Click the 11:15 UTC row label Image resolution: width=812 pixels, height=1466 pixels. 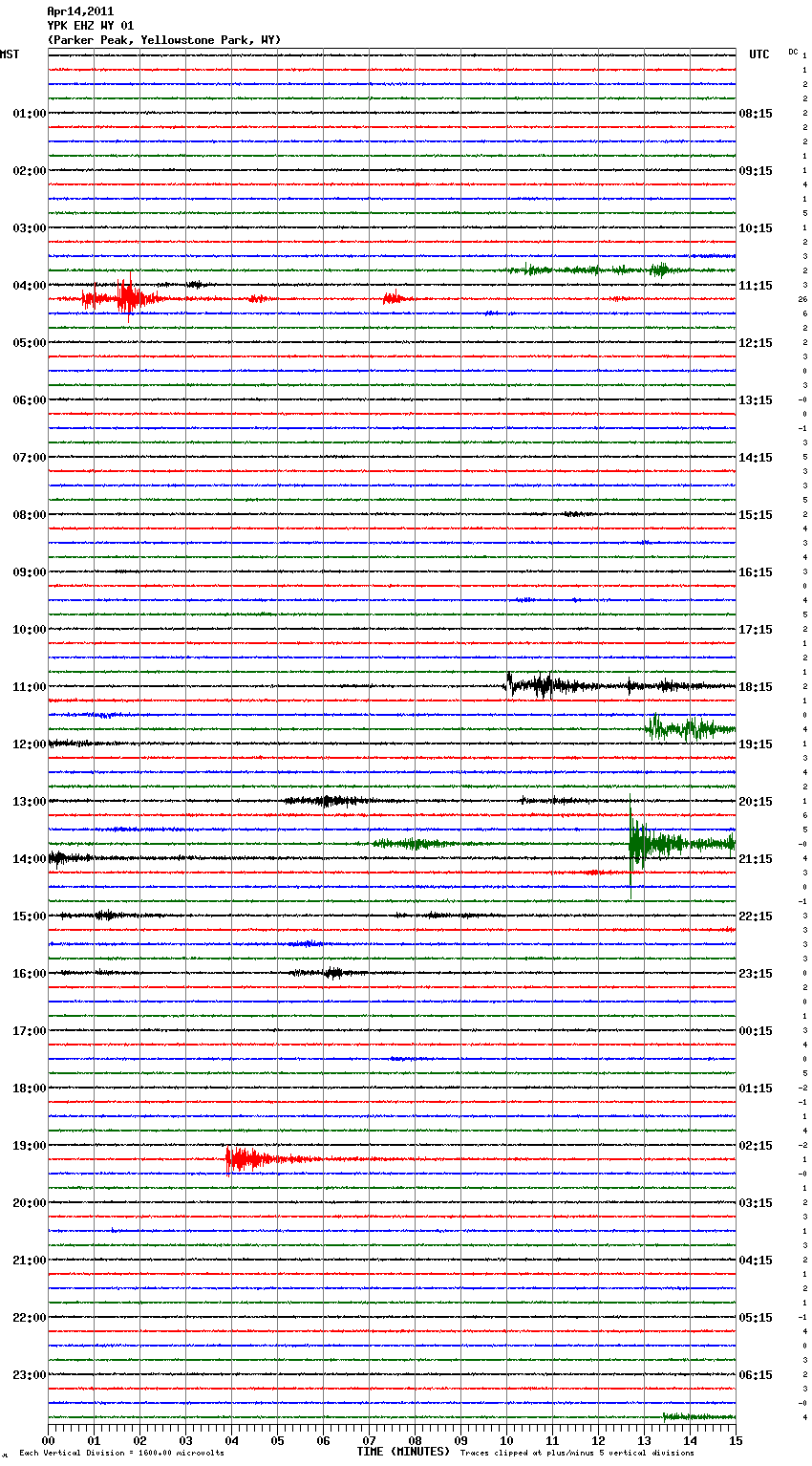click(756, 286)
